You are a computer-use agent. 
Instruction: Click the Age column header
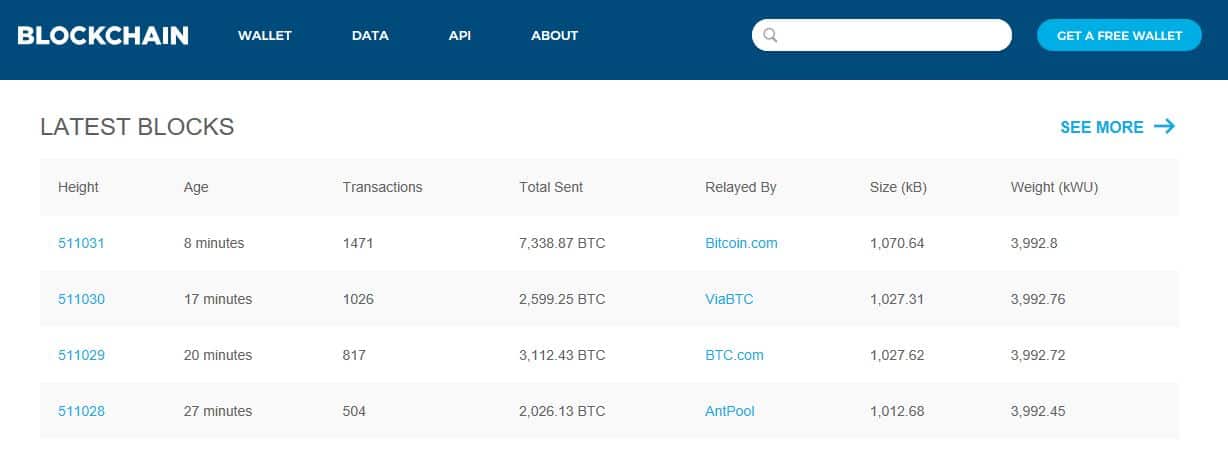coord(196,187)
